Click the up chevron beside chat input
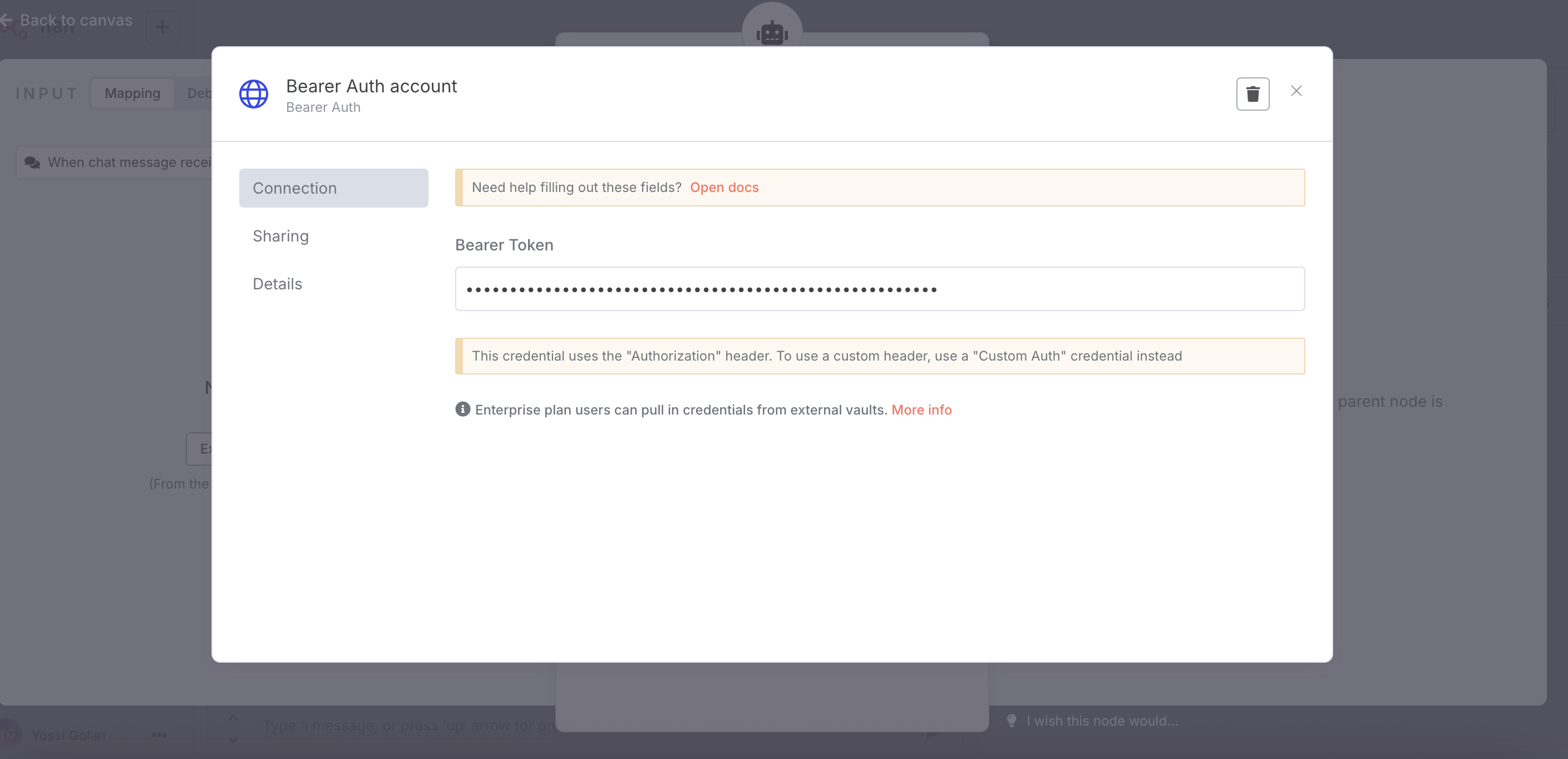Viewport: 1568px width, 759px height. click(233, 718)
